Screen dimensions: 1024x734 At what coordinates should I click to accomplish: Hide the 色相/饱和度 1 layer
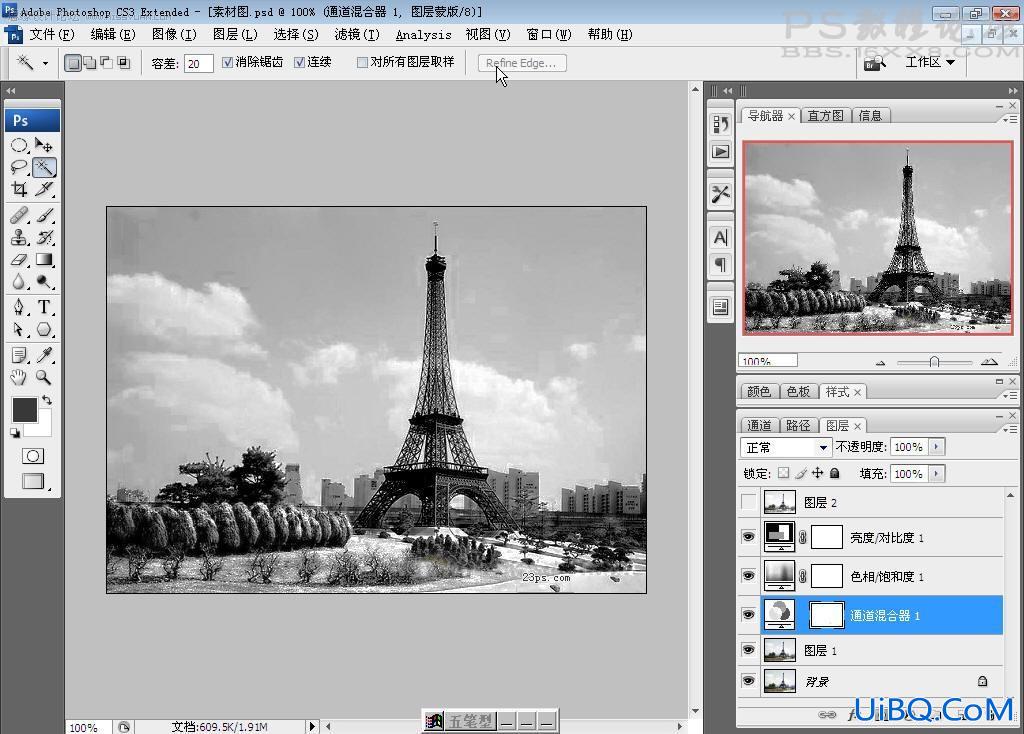tap(748, 575)
